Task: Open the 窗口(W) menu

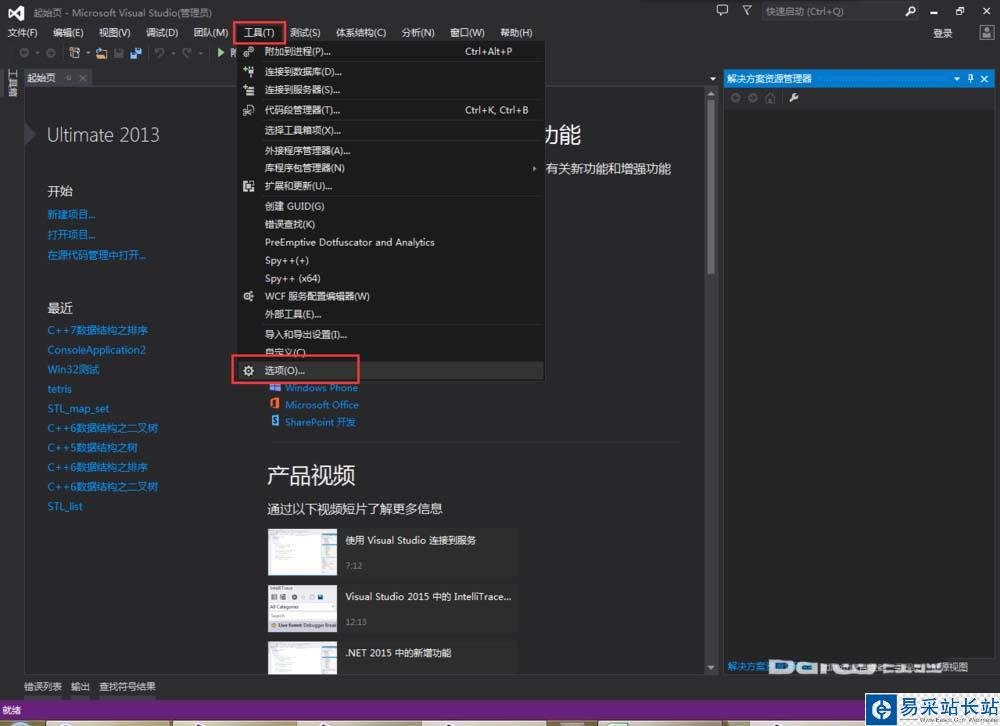Action: pos(467,33)
